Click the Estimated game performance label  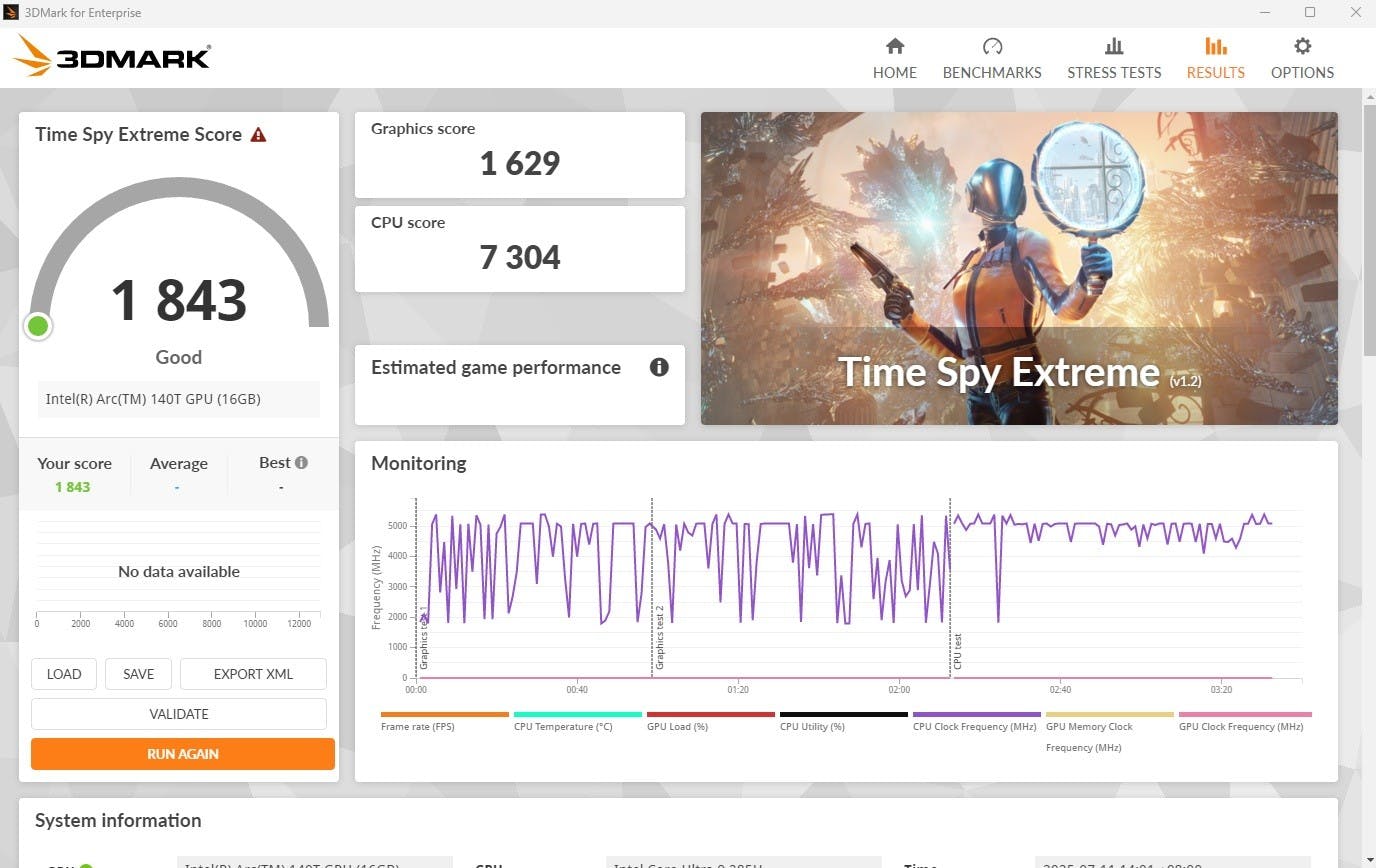(x=496, y=367)
